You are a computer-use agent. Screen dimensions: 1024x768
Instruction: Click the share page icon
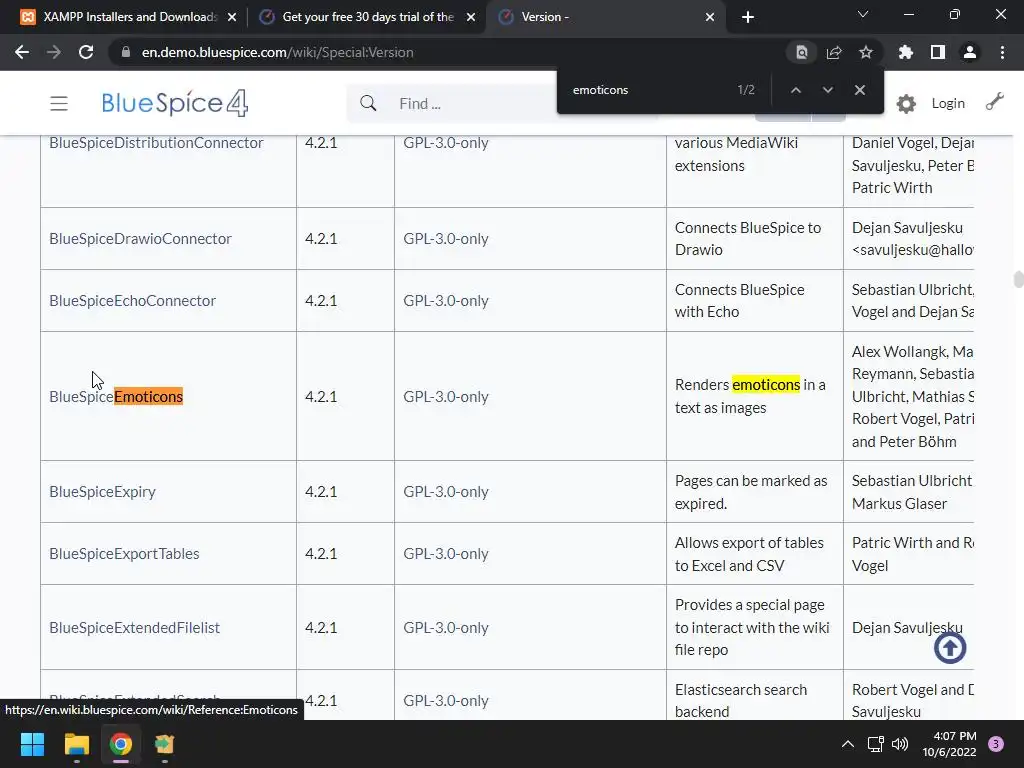coord(834,52)
